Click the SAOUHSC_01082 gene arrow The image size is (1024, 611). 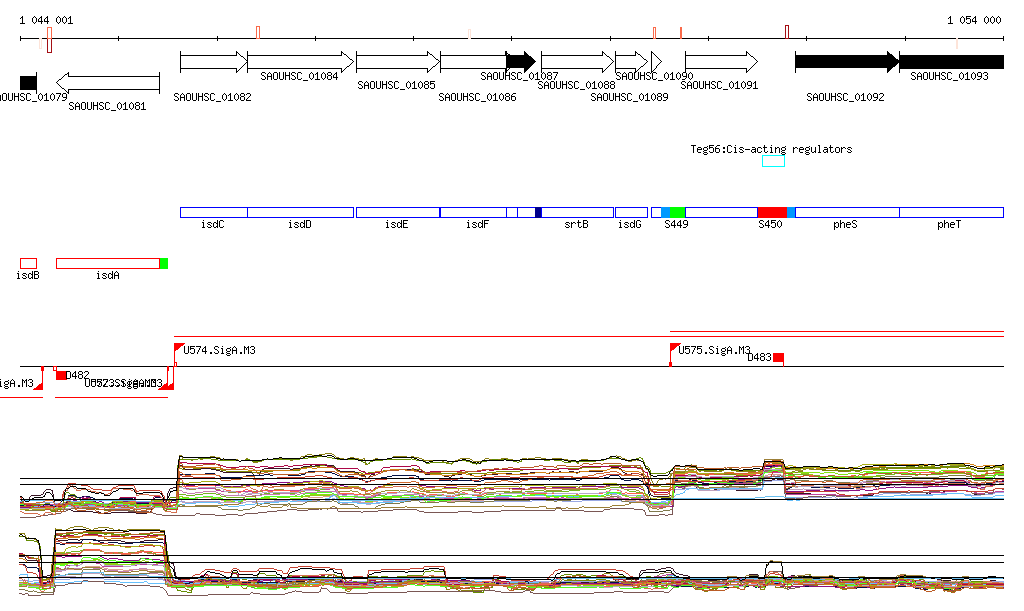pyautogui.click(x=213, y=62)
